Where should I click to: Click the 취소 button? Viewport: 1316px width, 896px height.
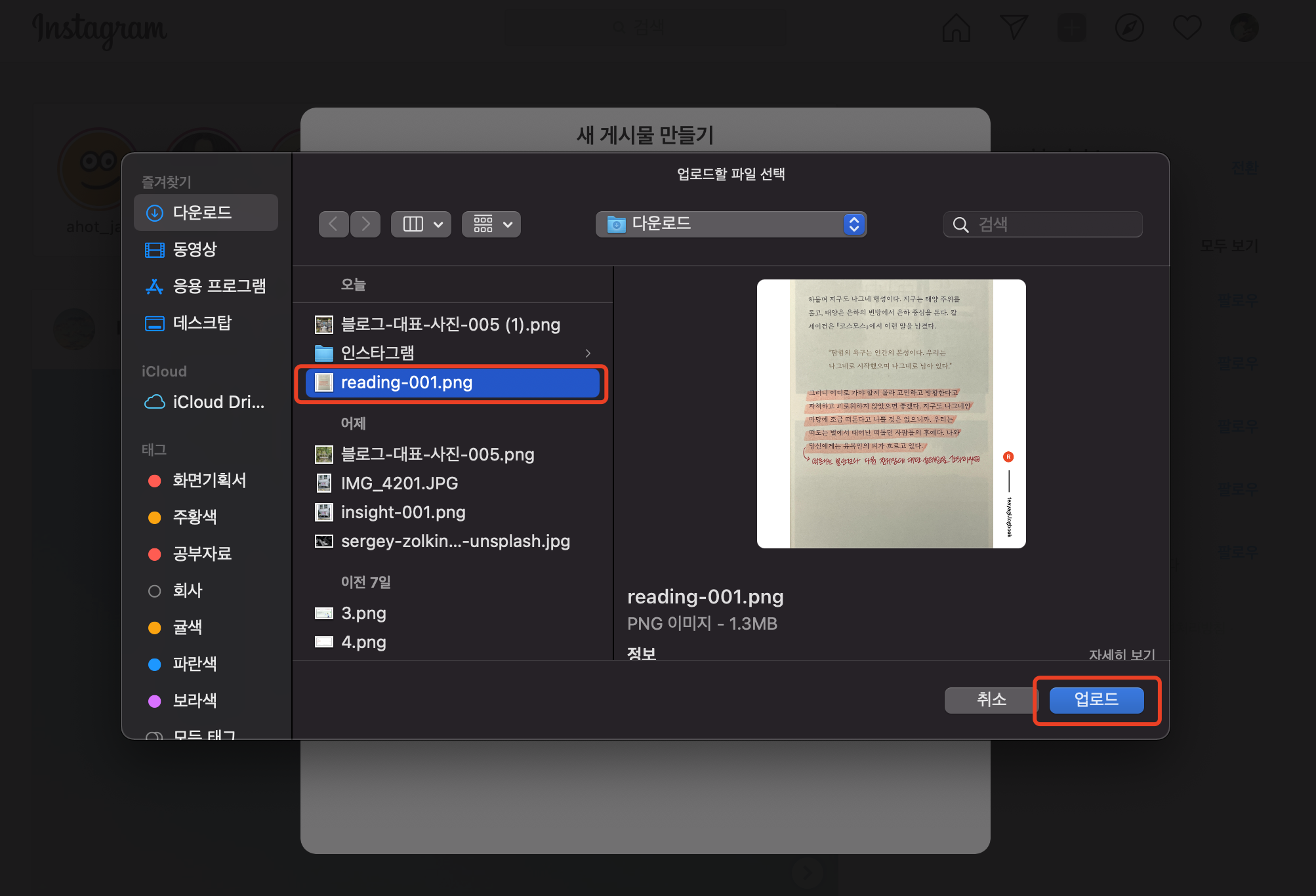tap(991, 700)
